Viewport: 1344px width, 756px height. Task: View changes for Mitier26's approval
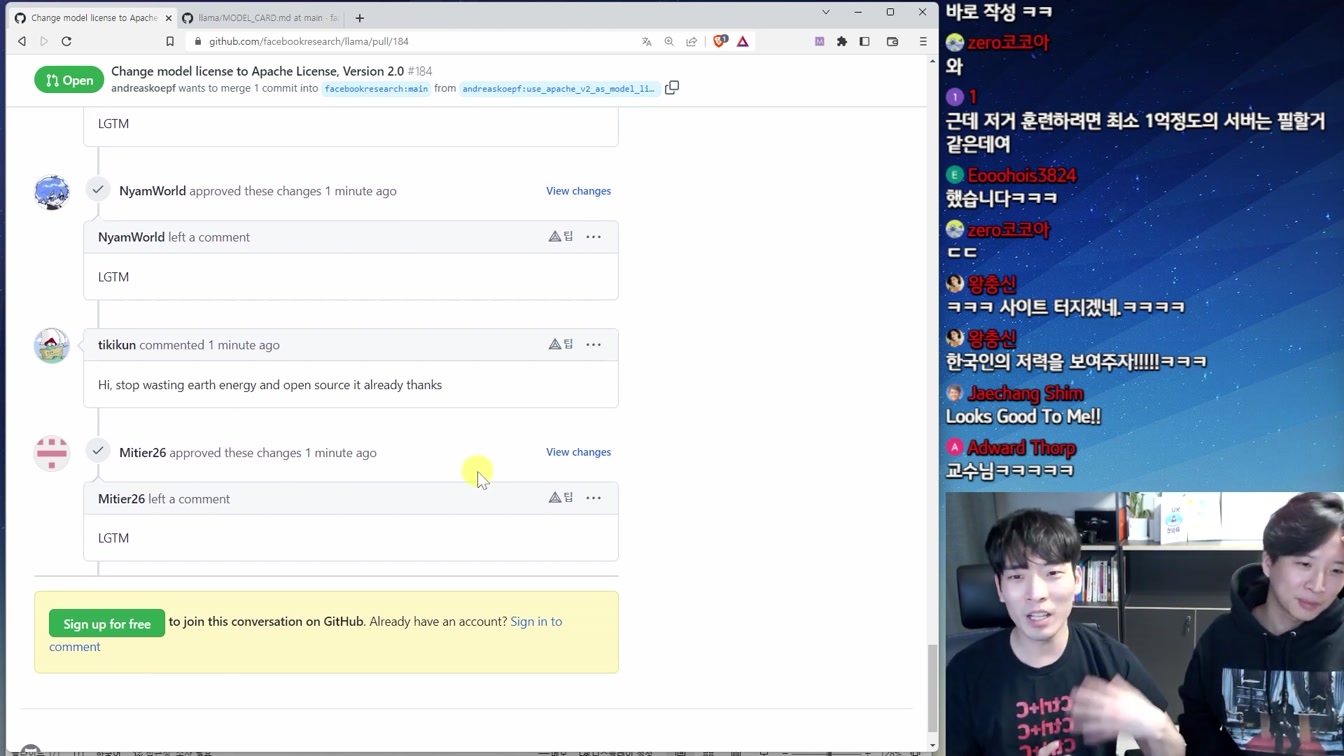pos(578,452)
